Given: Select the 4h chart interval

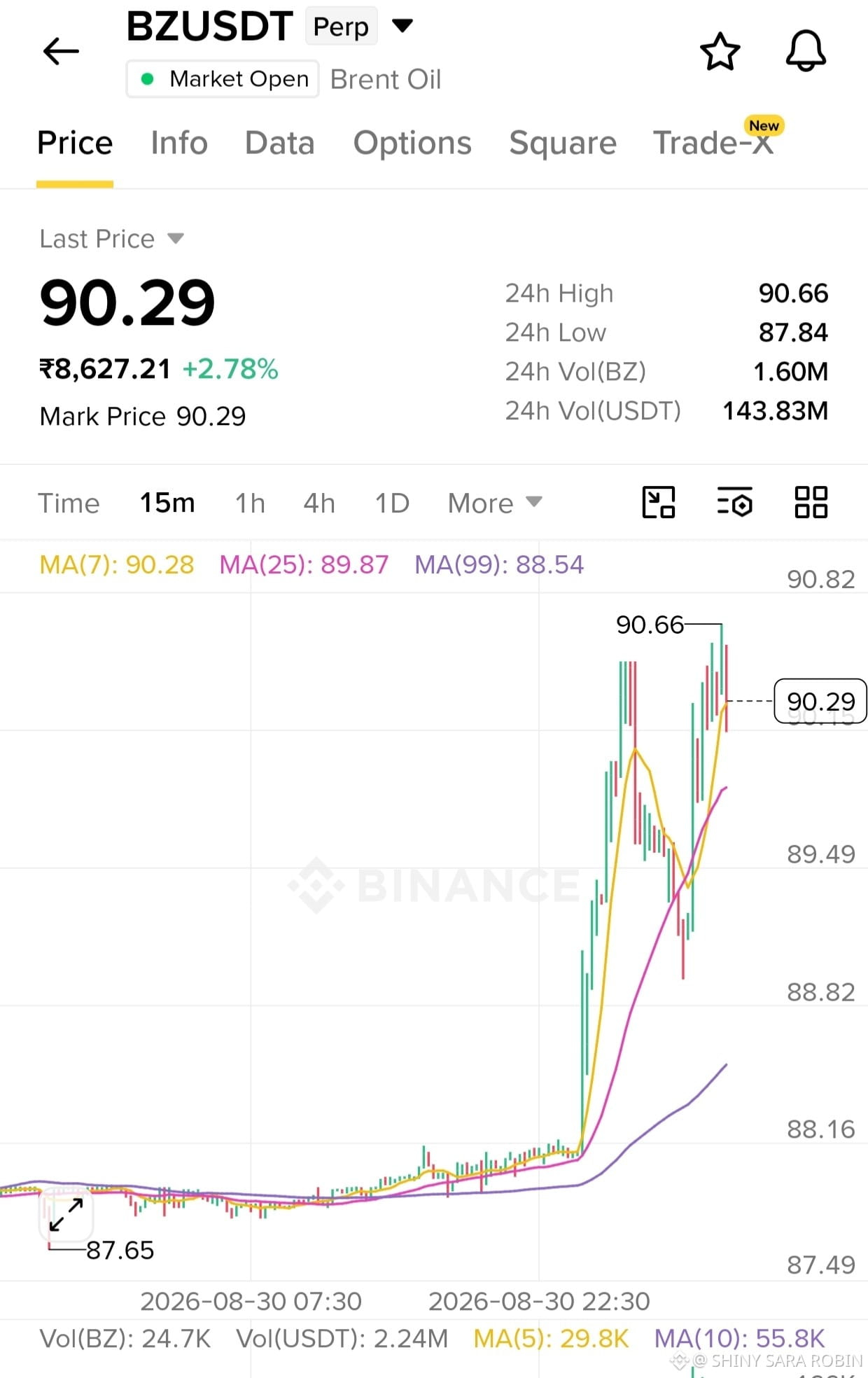Looking at the screenshot, I should click(x=319, y=503).
